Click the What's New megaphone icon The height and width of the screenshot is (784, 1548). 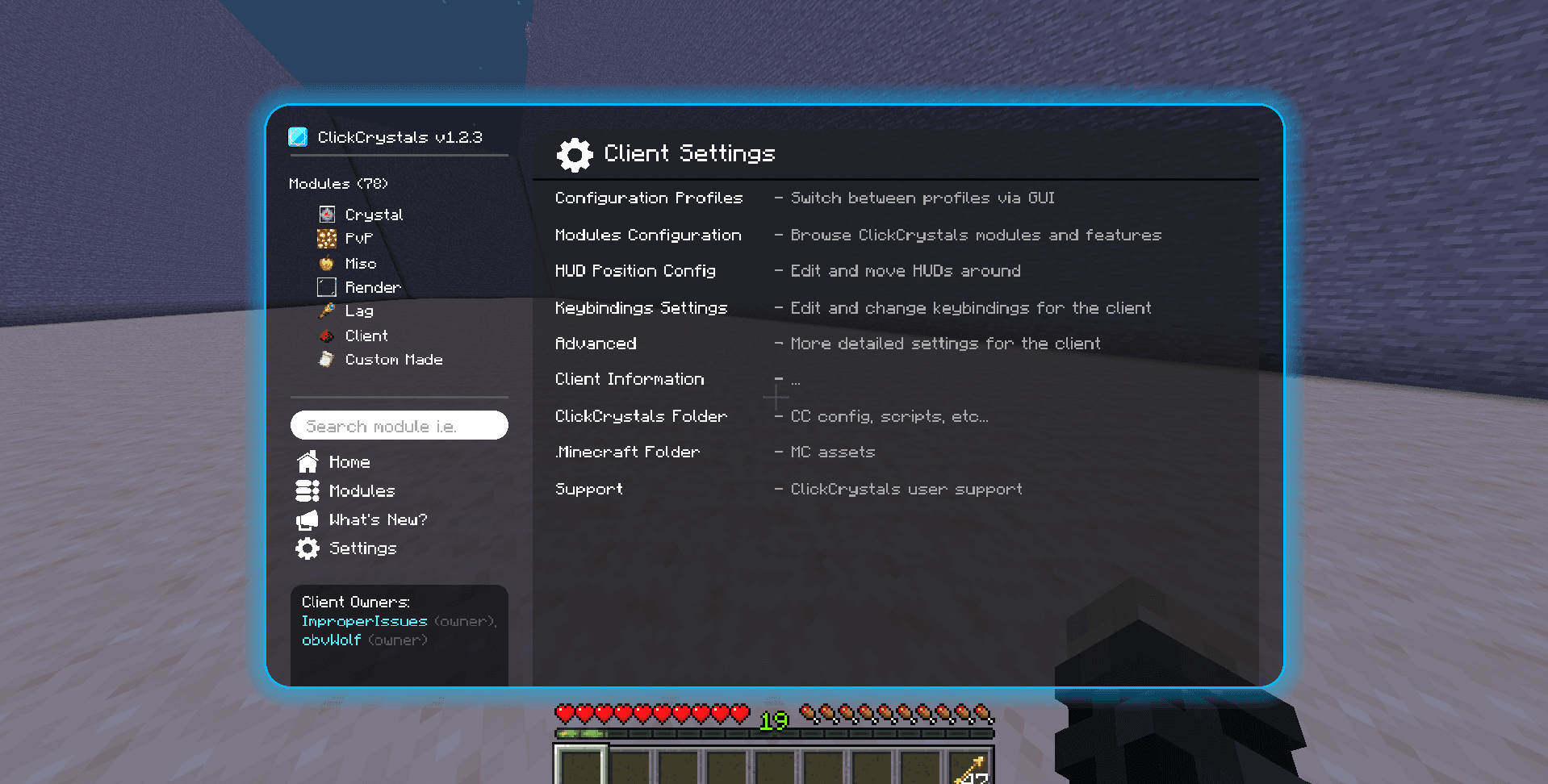click(x=308, y=519)
